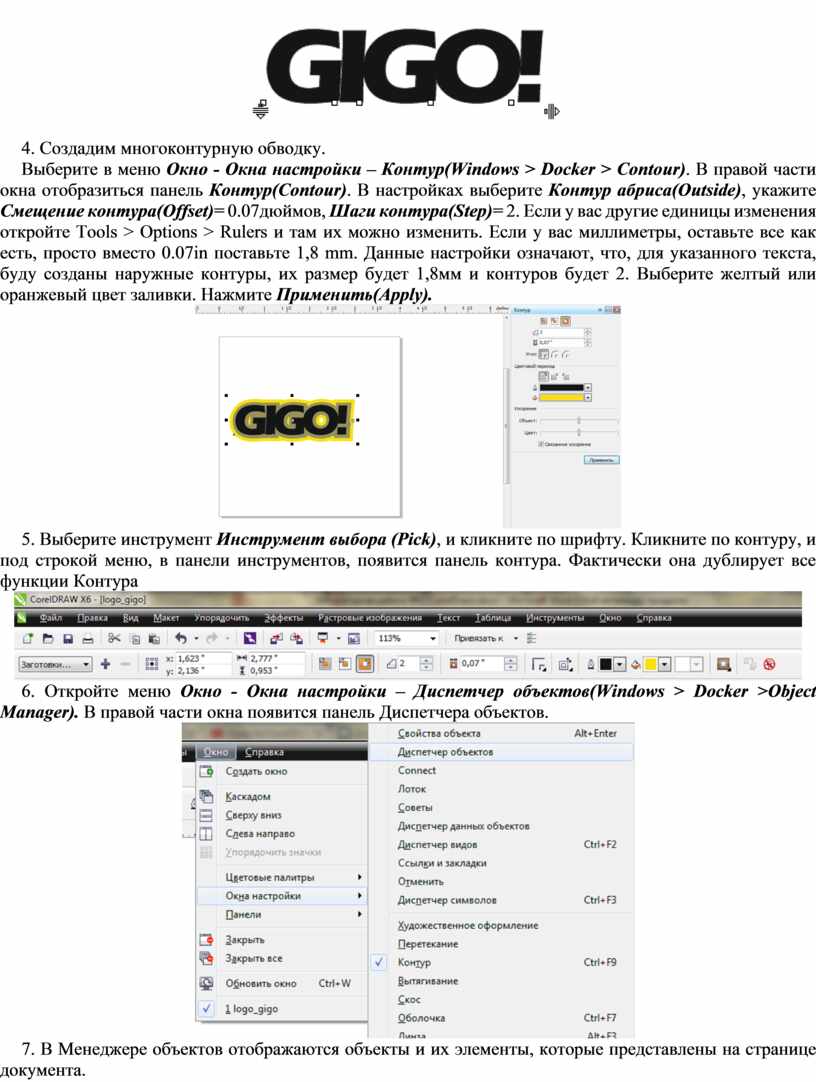Click the x position field 1,623
The image size is (816, 1082).
(203, 659)
